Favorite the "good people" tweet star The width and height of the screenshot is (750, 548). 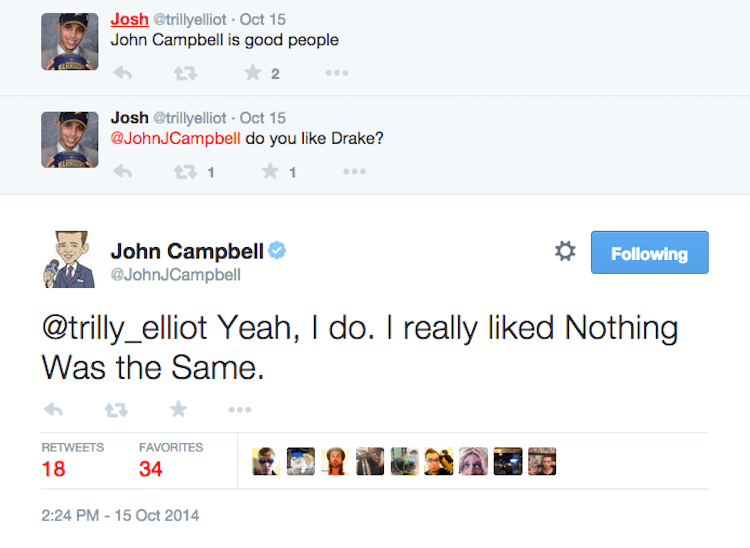coord(254,73)
